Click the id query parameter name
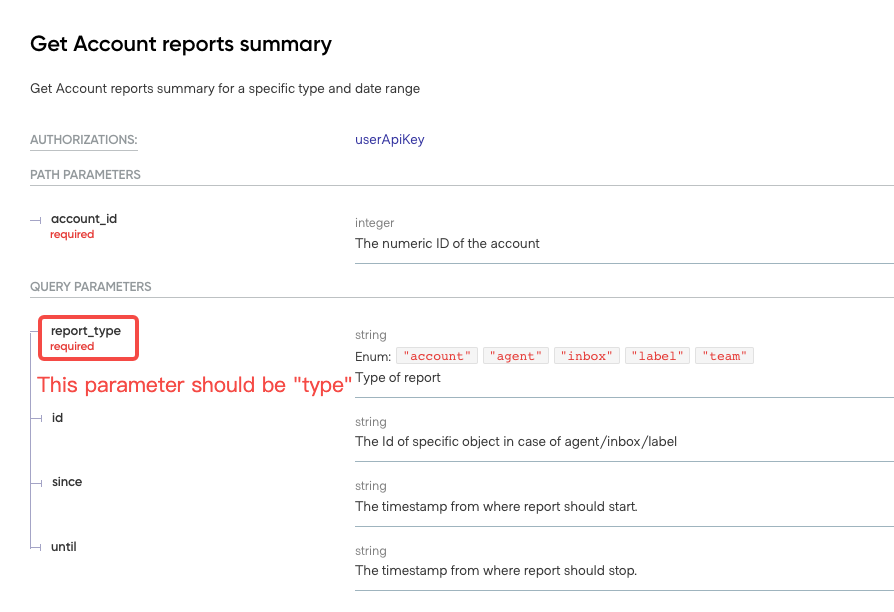Image resolution: width=894 pixels, height=612 pixels. point(57,418)
